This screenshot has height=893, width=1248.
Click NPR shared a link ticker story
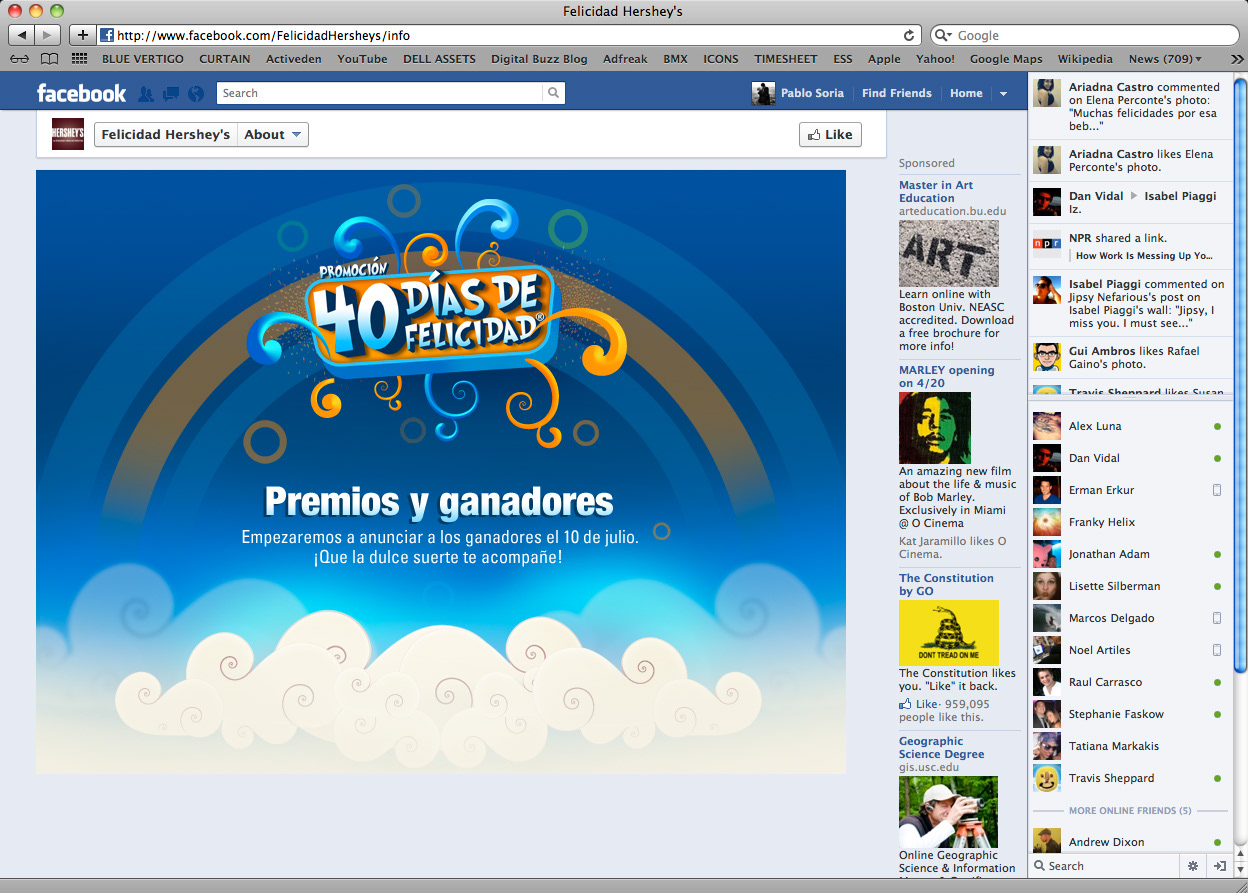click(x=1130, y=247)
